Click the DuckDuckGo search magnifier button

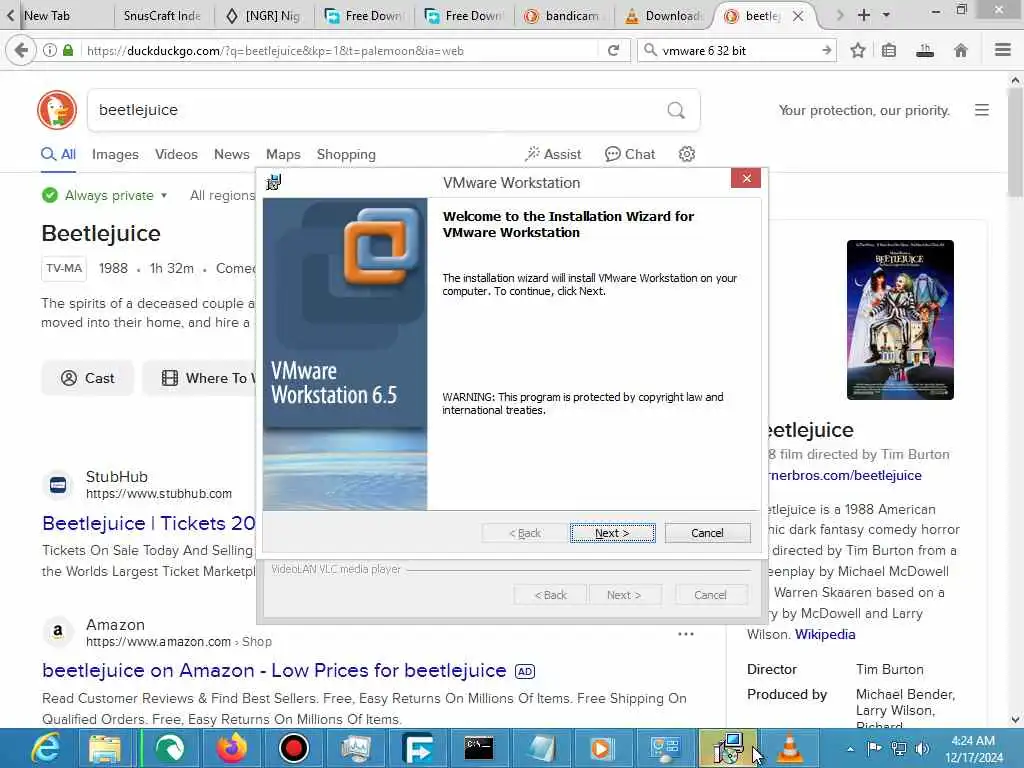click(x=676, y=110)
